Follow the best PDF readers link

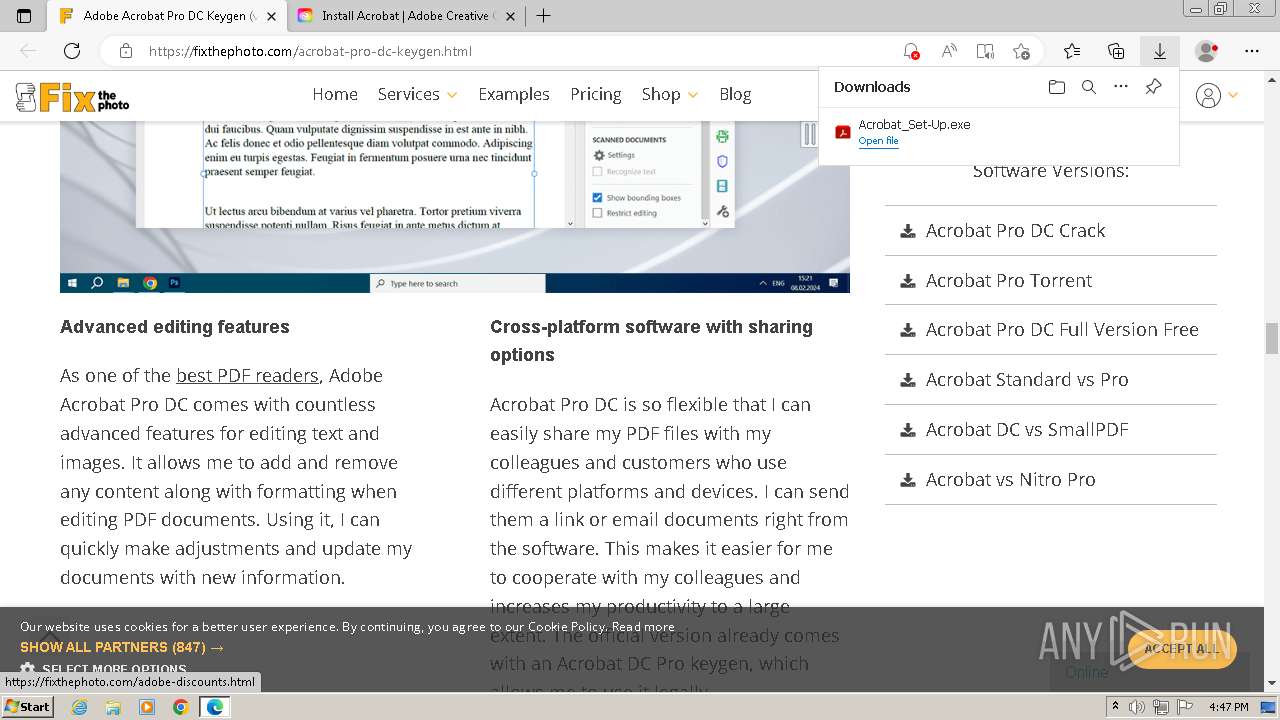click(x=247, y=375)
